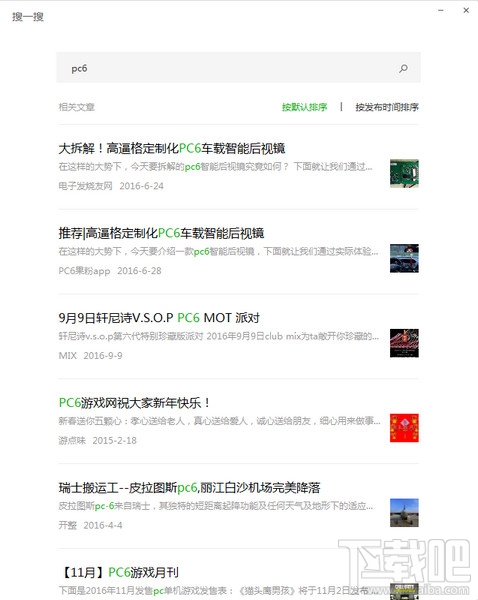Click thumbnail of 轩尼诗 party article
Viewport: 478px width, 600px height.
point(404,343)
